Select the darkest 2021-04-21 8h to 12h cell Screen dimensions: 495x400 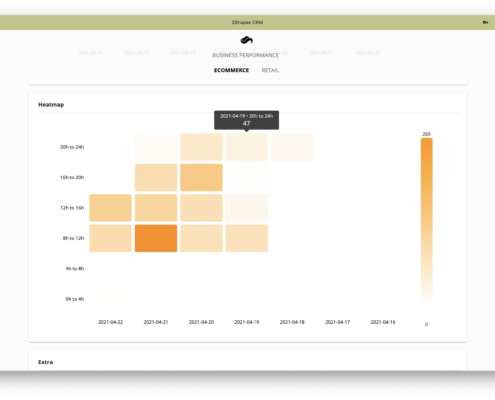pyautogui.click(x=156, y=238)
